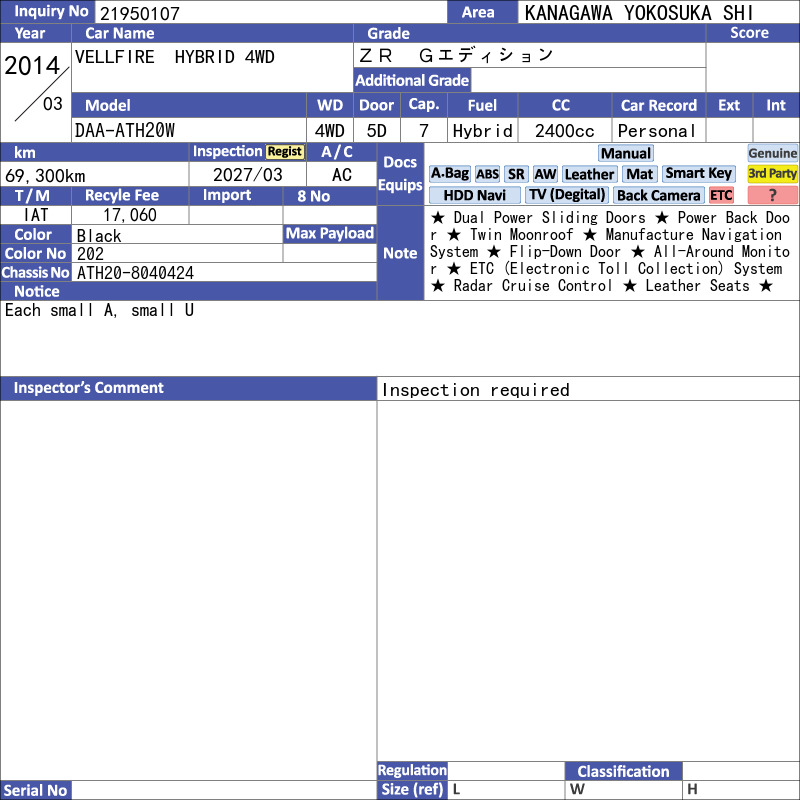
Task: Click engine size 2400cc
Action: [x=564, y=131]
